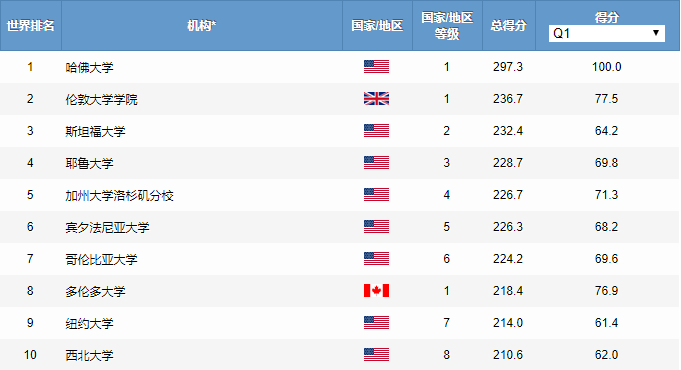The width and height of the screenshot is (681, 370).
Task: Open the 宾夕法尼亚大学 link
Action: 107,227
